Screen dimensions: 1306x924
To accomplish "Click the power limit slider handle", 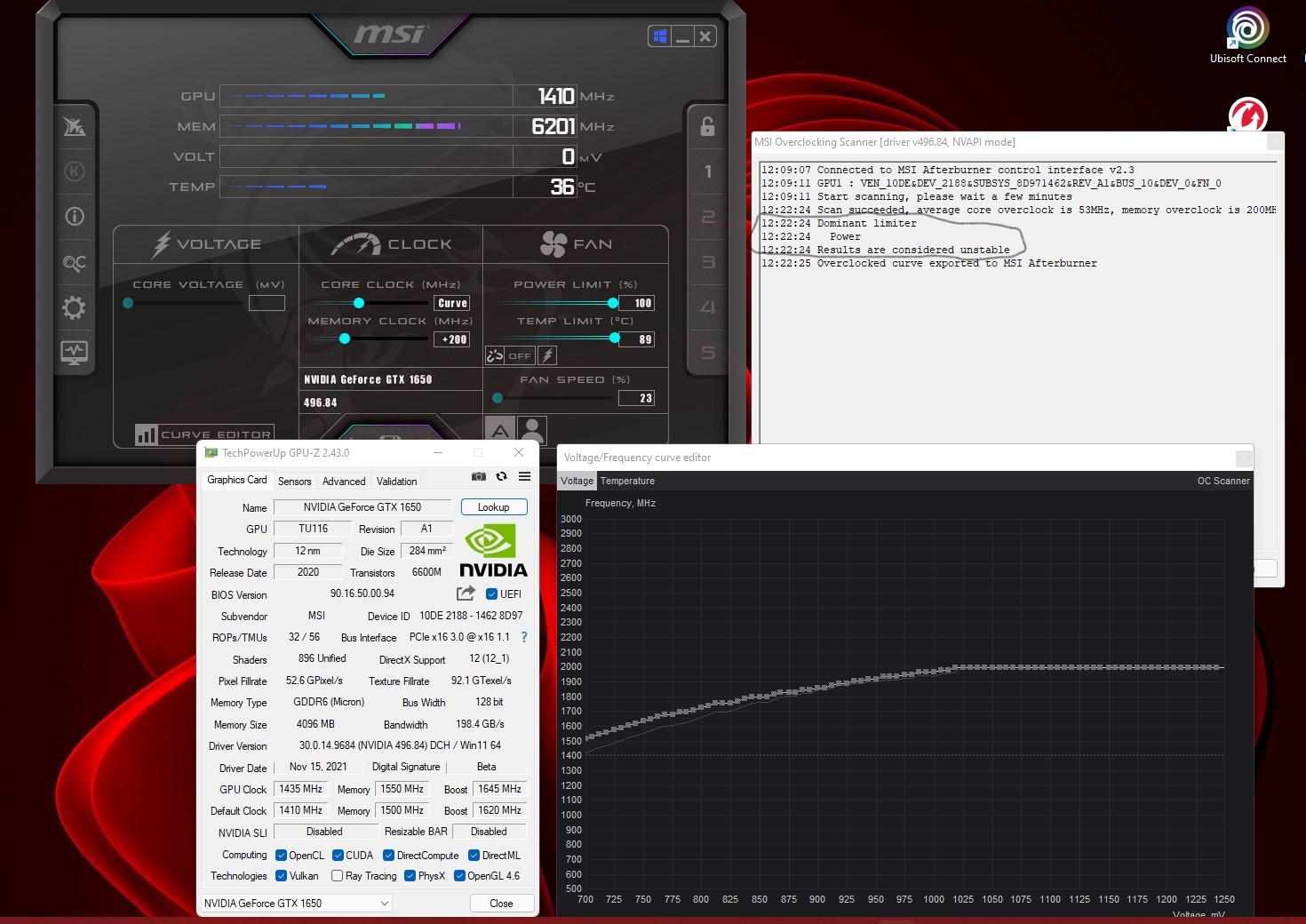I will coord(613,303).
